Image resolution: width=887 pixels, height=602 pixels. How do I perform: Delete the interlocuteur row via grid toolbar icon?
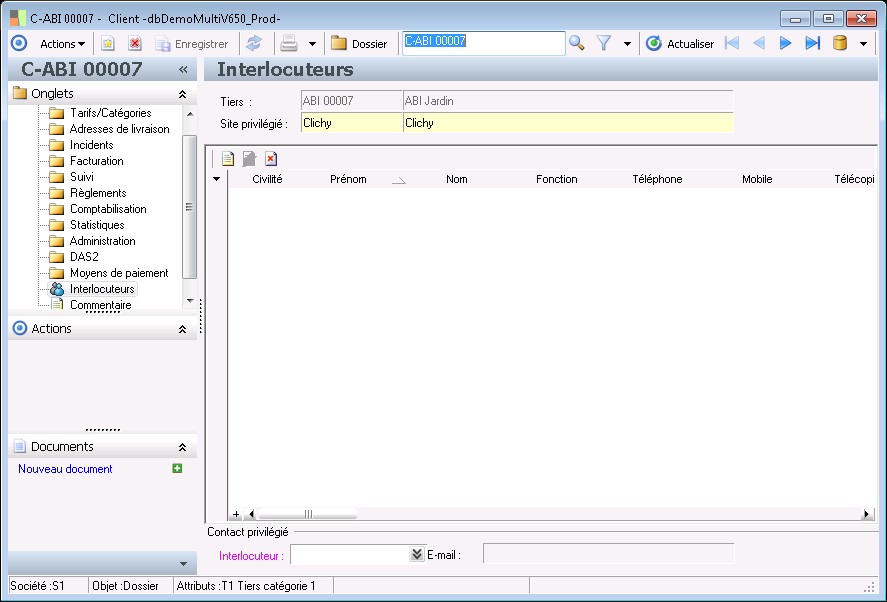[x=271, y=158]
